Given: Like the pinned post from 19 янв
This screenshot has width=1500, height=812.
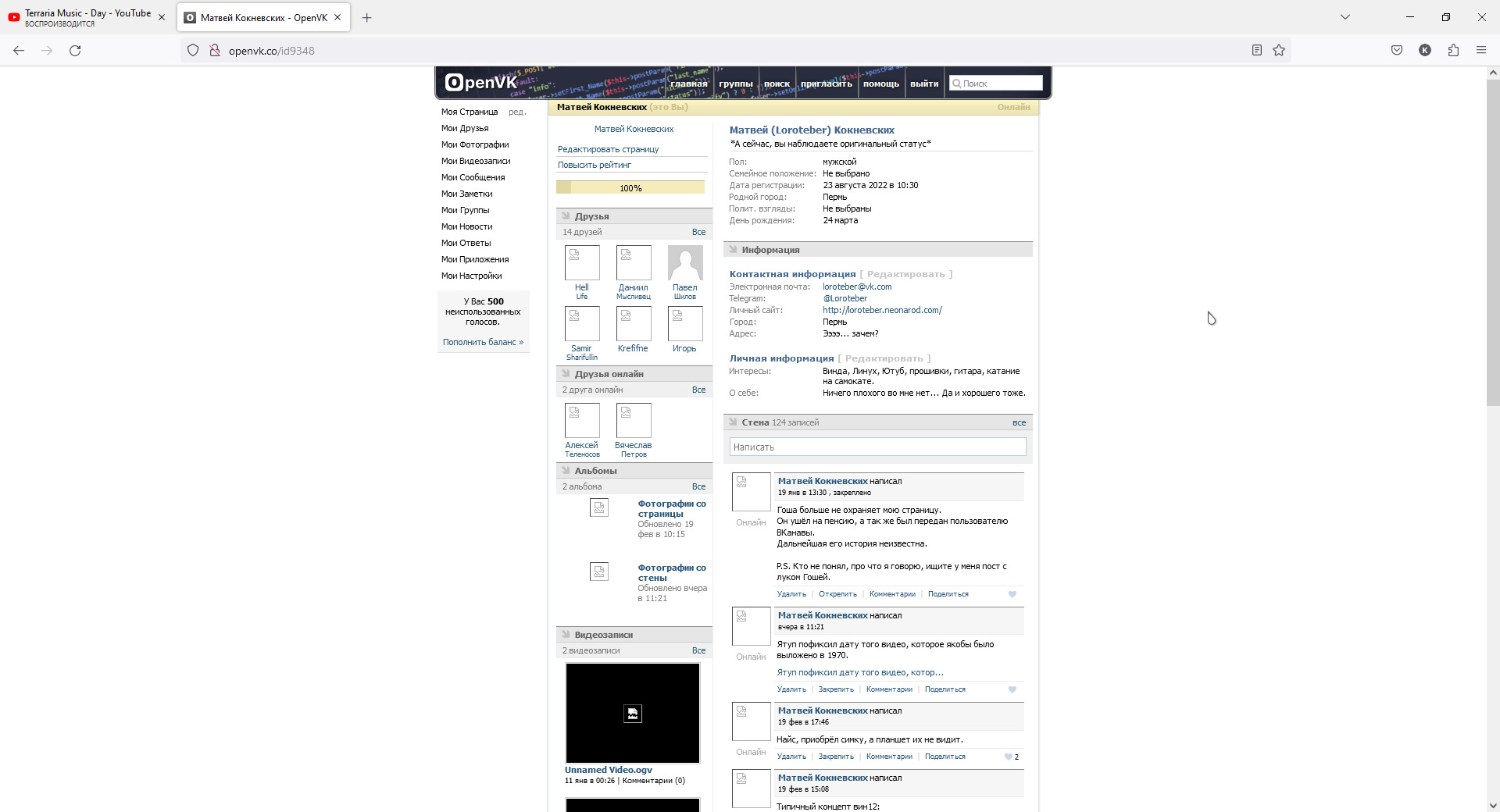Looking at the screenshot, I should [1012, 594].
